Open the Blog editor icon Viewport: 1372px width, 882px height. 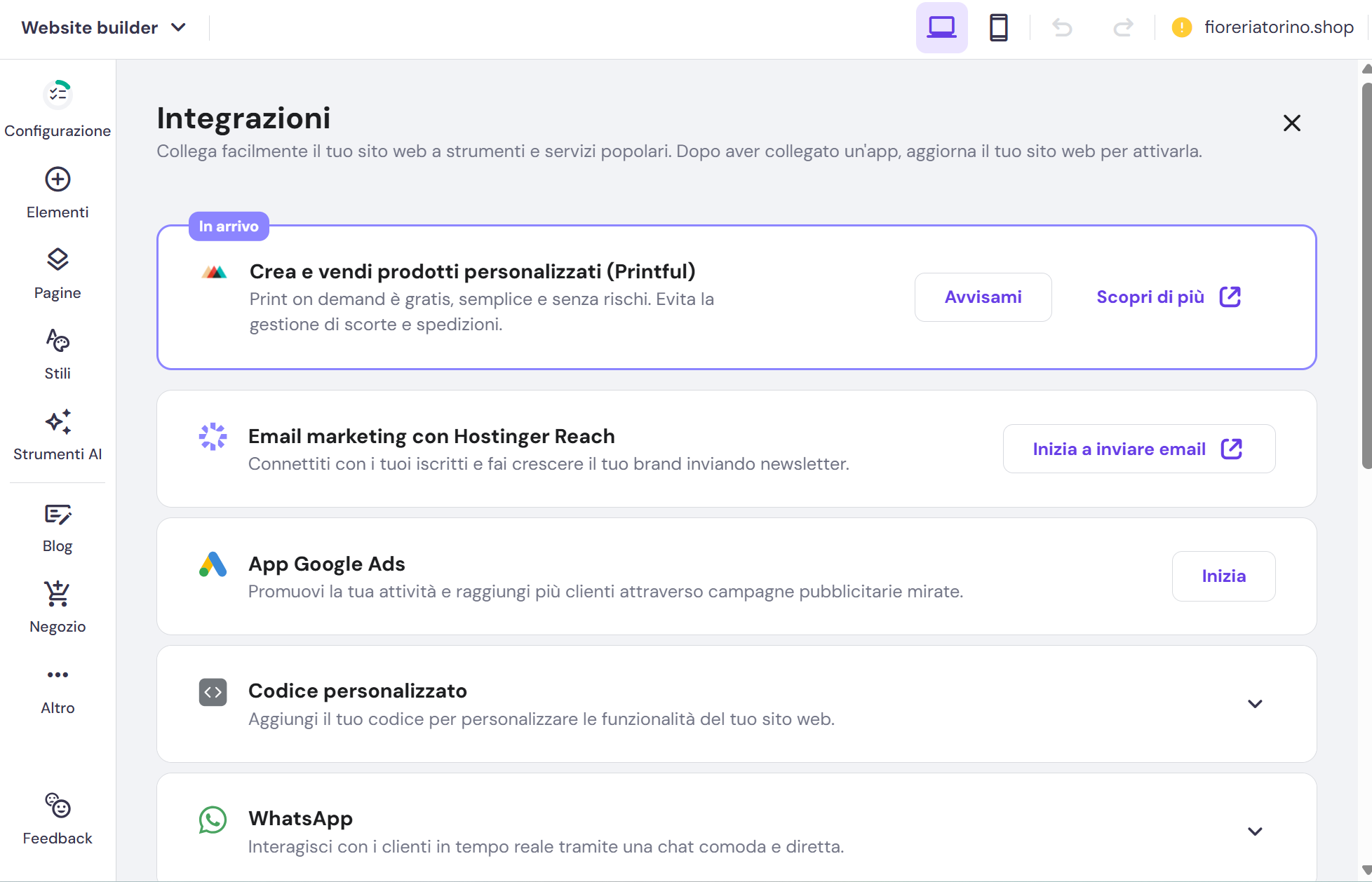pos(58,515)
